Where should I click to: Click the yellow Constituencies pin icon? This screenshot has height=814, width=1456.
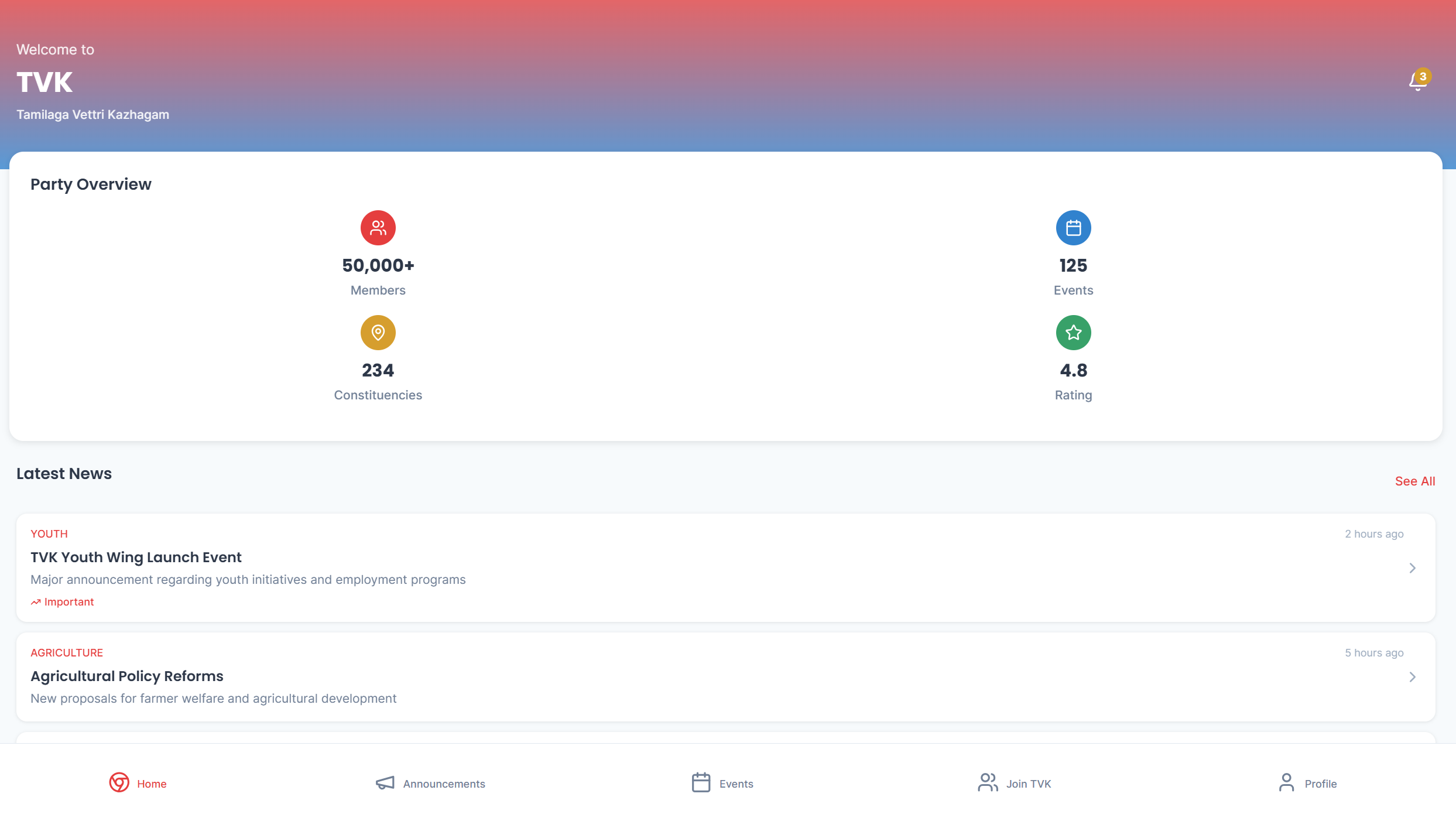(x=378, y=333)
